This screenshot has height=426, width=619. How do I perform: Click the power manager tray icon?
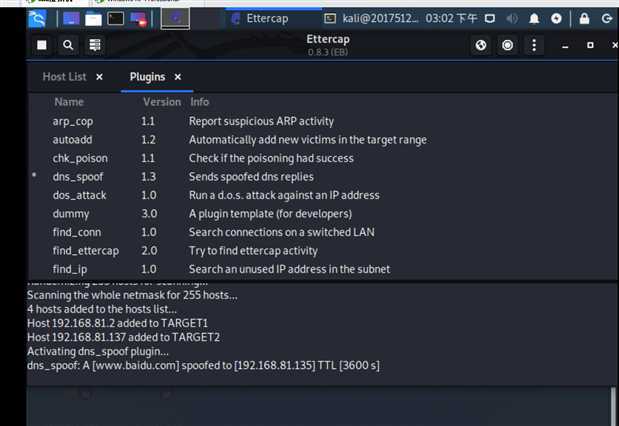(x=556, y=19)
